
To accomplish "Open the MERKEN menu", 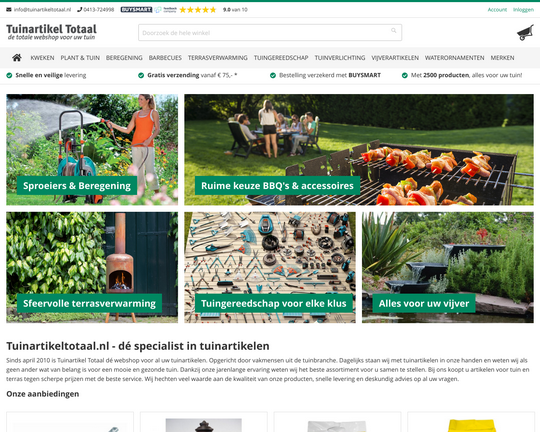I will [x=502, y=58].
